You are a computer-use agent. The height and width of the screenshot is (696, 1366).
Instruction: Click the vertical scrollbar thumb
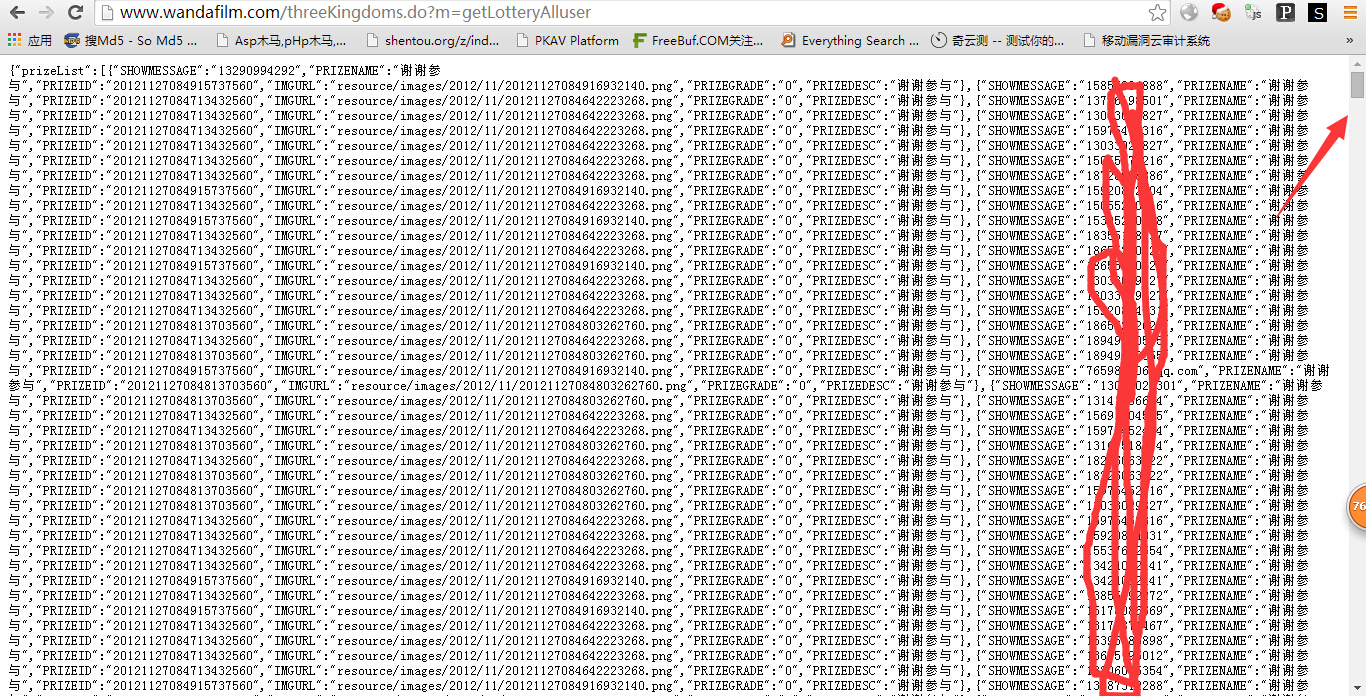click(1357, 84)
